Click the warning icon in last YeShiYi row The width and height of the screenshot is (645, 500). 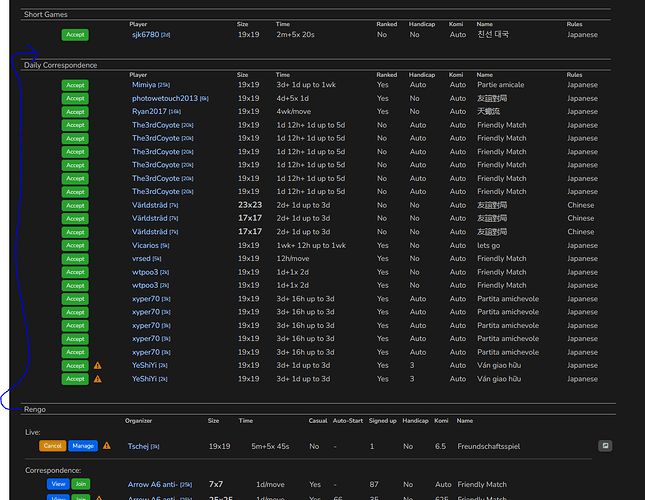pos(97,379)
